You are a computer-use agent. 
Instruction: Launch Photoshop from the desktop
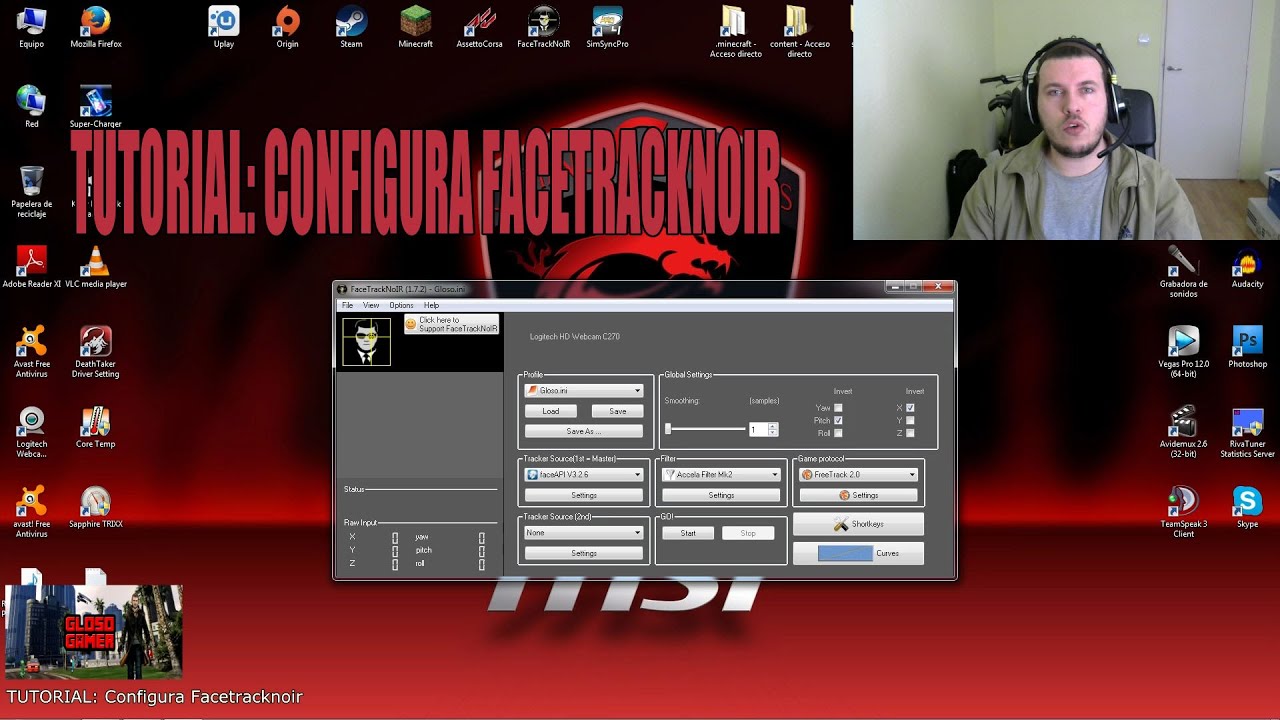(1247, 347)
